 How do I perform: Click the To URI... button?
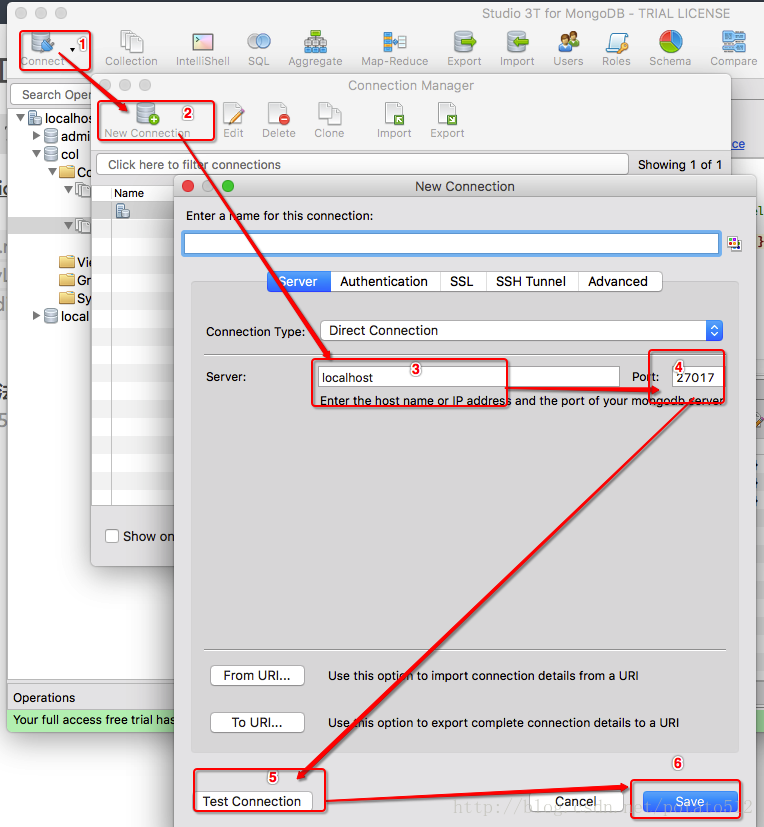[257, 723]
